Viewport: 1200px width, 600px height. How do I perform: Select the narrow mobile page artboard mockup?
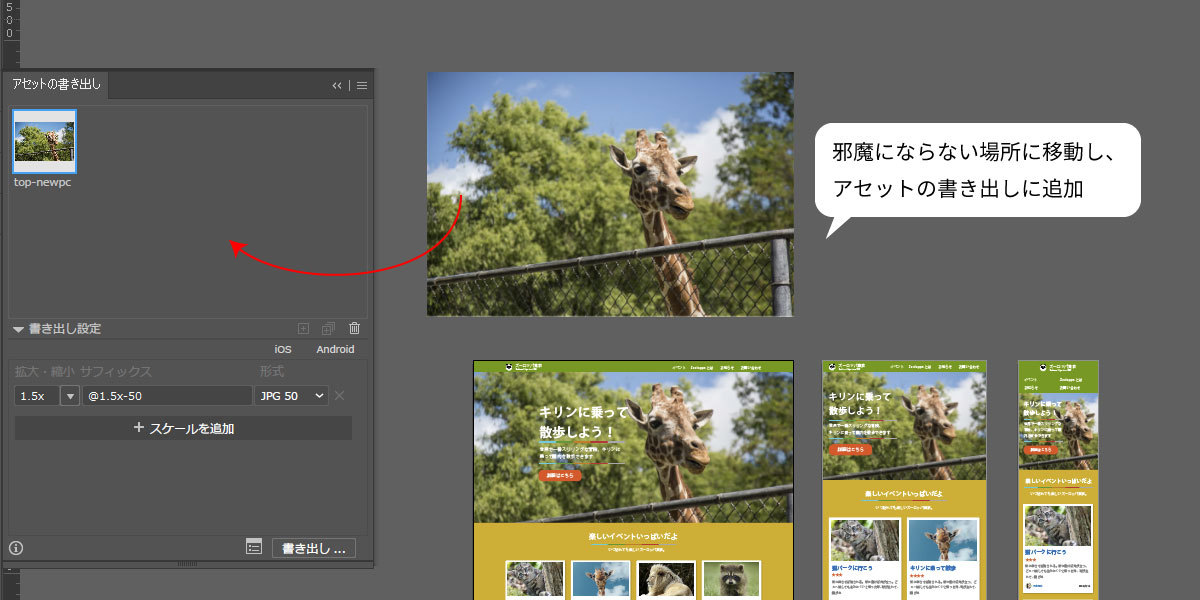click(x=1058, y=480)
